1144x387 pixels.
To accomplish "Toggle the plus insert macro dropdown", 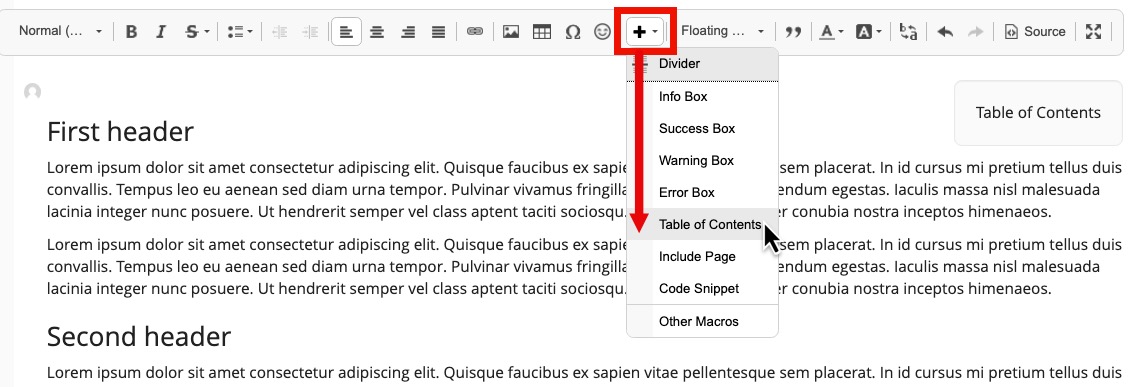I will pyautogui.click(x=645, y=32).
